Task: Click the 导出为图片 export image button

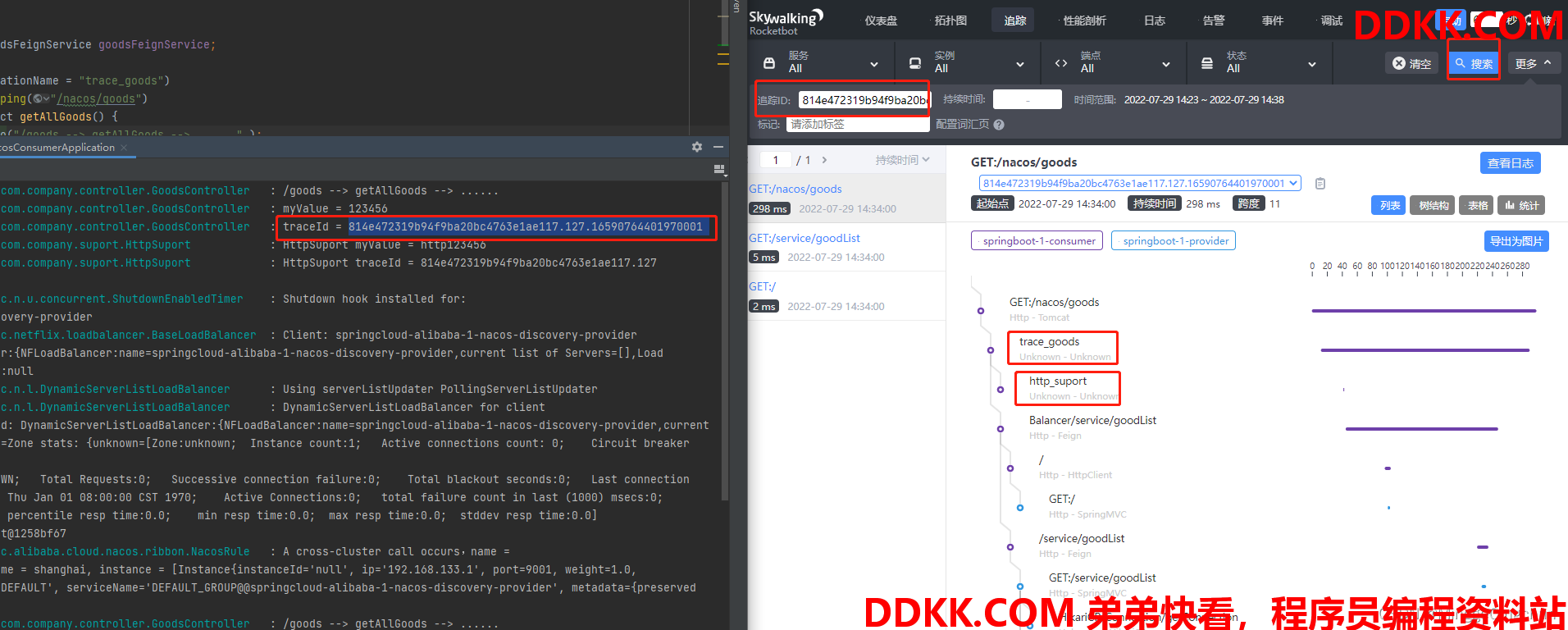Action: click(x=1516, y=241)
